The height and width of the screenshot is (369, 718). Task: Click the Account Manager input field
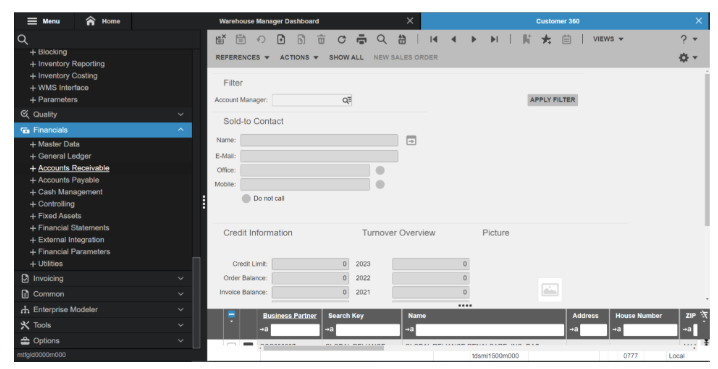coord(307,100)
